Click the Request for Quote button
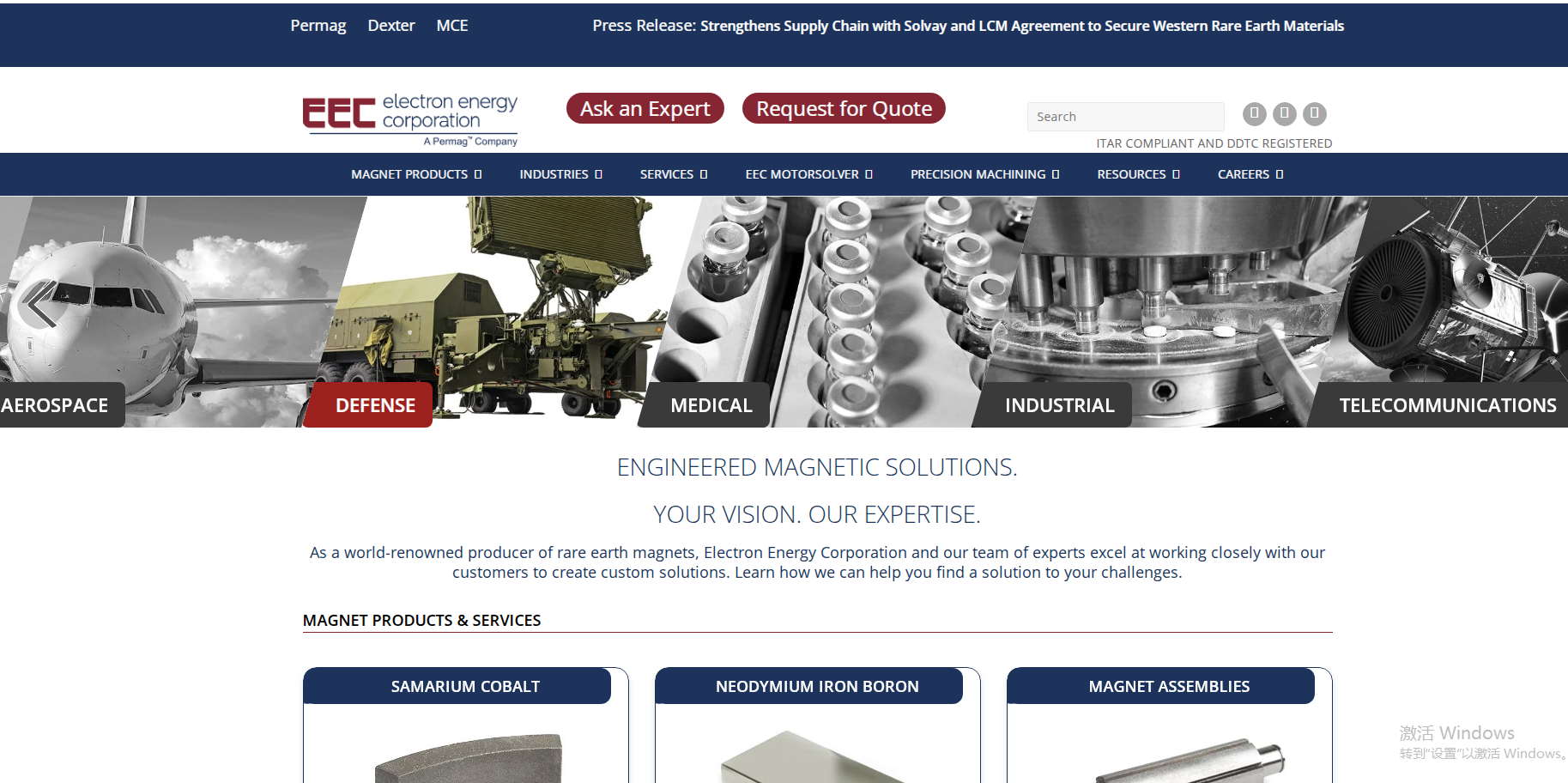Image resolution: width=1568 pixels, height=783 pixels. (x=844, y=108)
